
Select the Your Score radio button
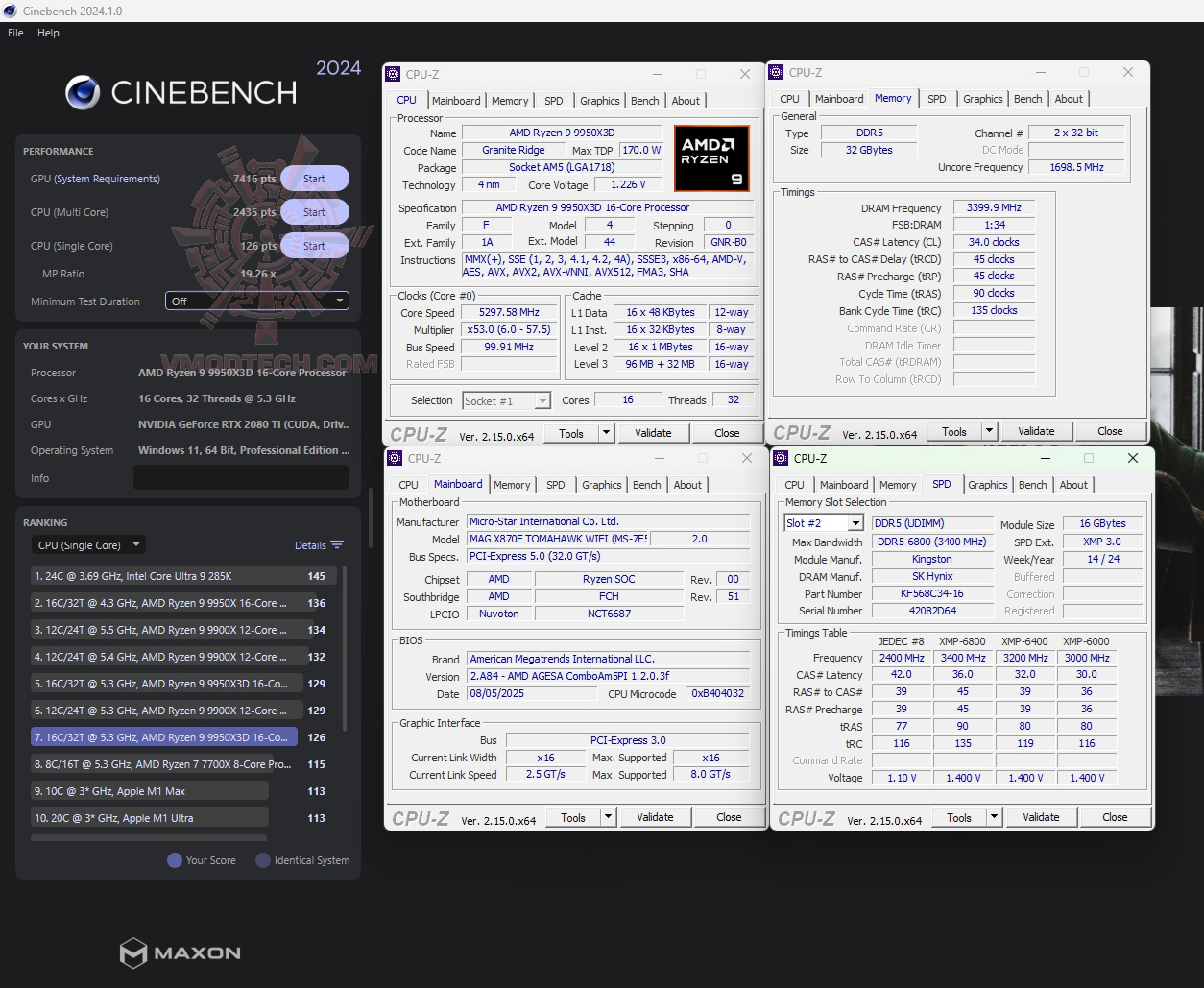click(173, 860)
